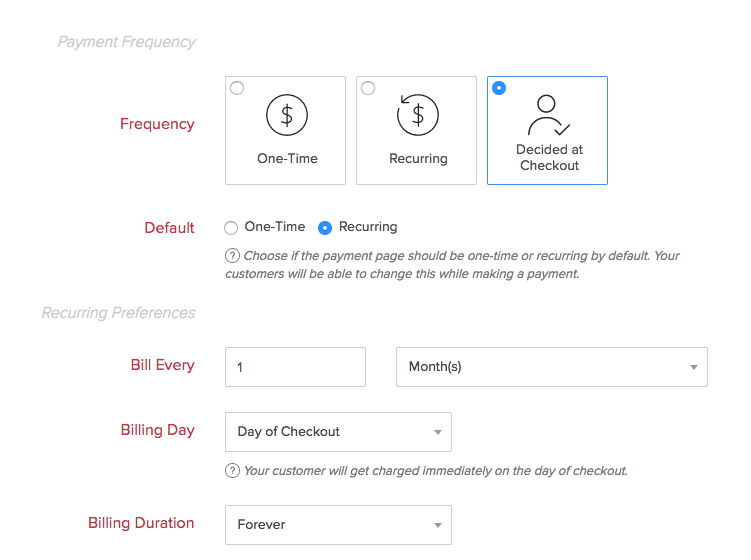Viewport: 751px width, 560px height.
Task: Click the help icon beside default payment hint
Action: click(232, 256)
